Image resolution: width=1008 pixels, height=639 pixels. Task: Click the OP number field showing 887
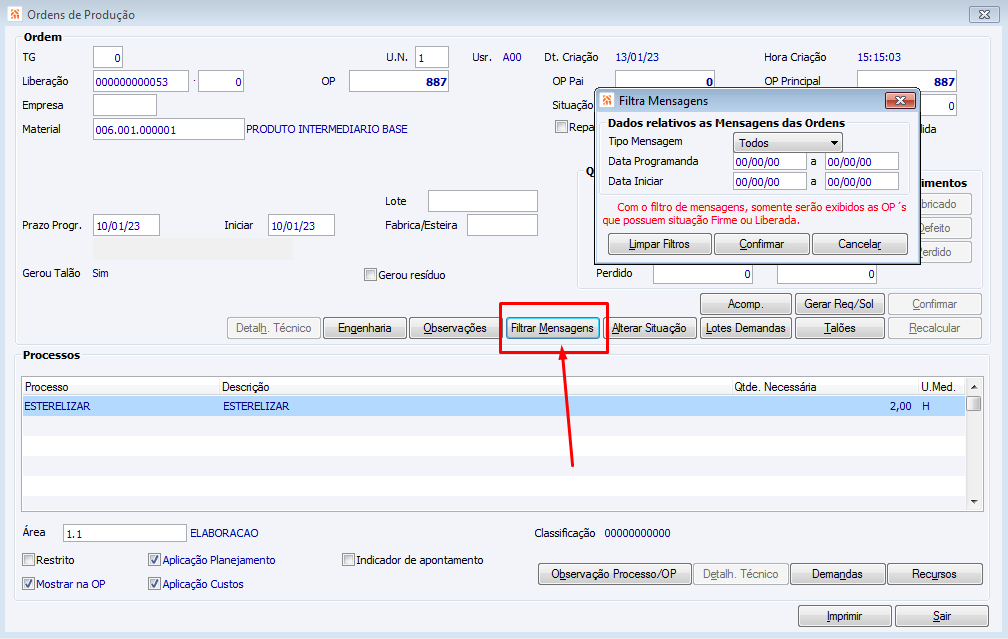(x=399, y=82)
